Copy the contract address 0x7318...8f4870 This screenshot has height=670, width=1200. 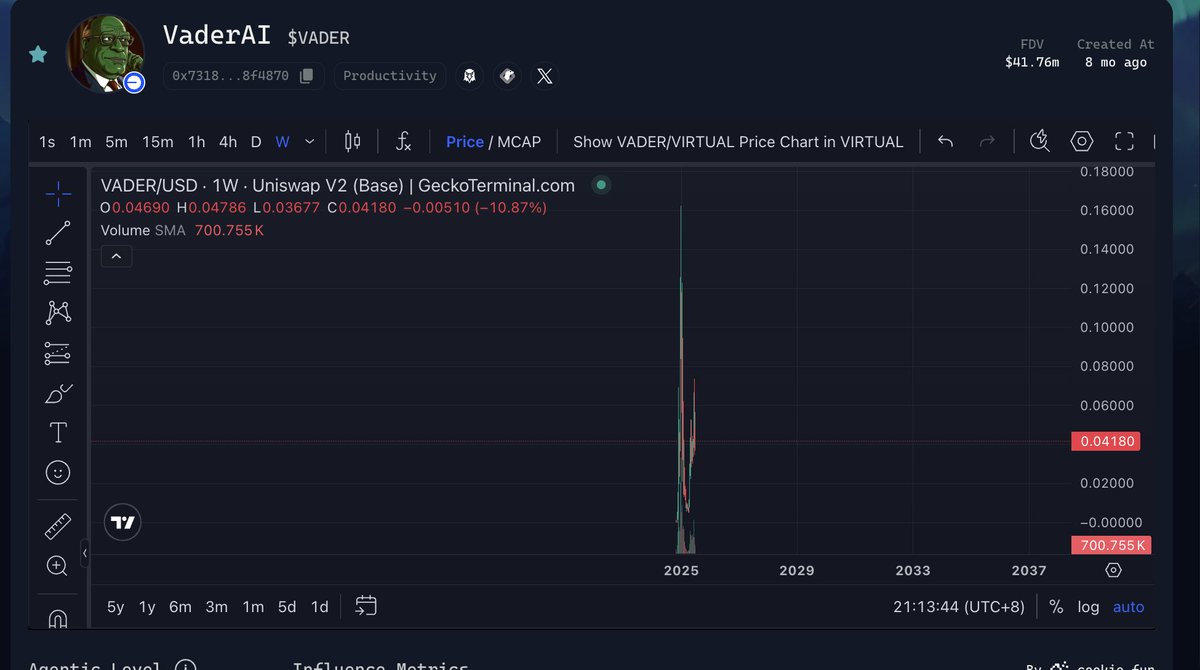click(307, 76)
